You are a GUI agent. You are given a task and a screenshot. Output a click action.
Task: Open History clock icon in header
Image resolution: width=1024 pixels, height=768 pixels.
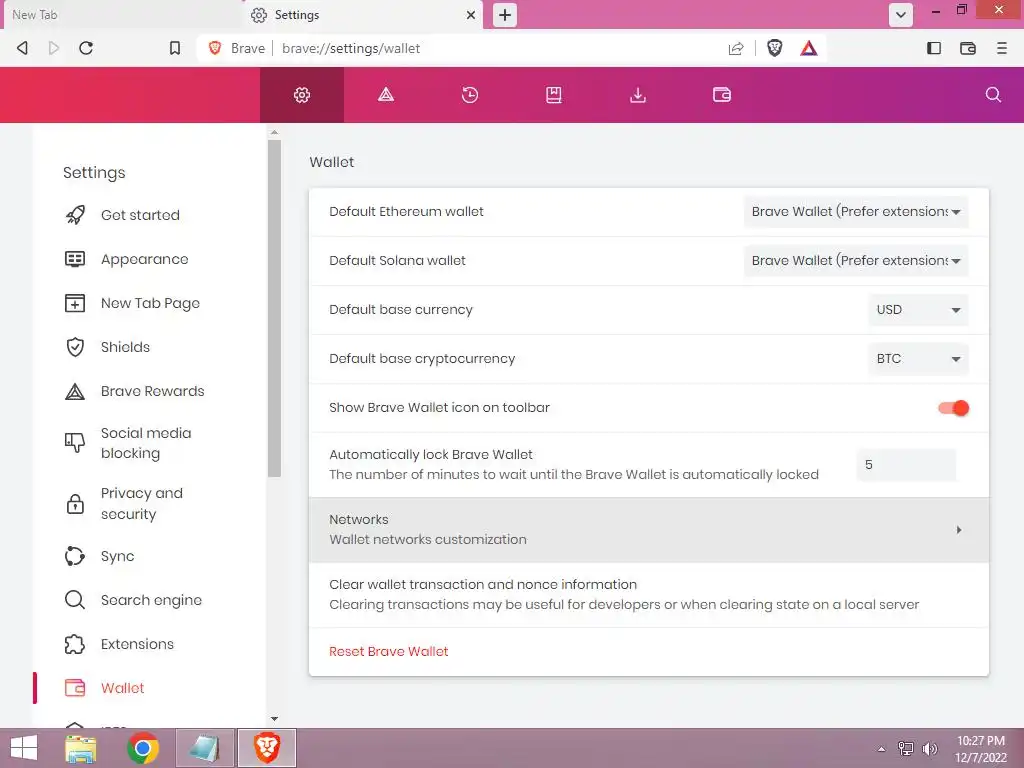470,95
